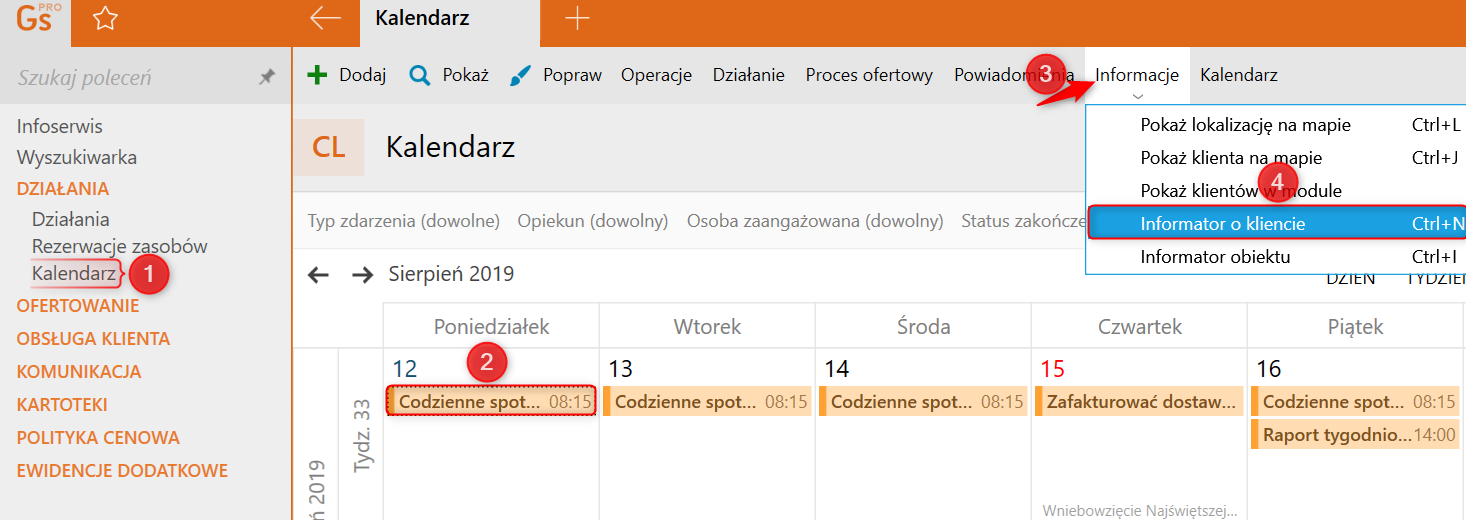Click the back arrow in title bar
Screen dimensions: 1466x520
click(x=325, y=18)
